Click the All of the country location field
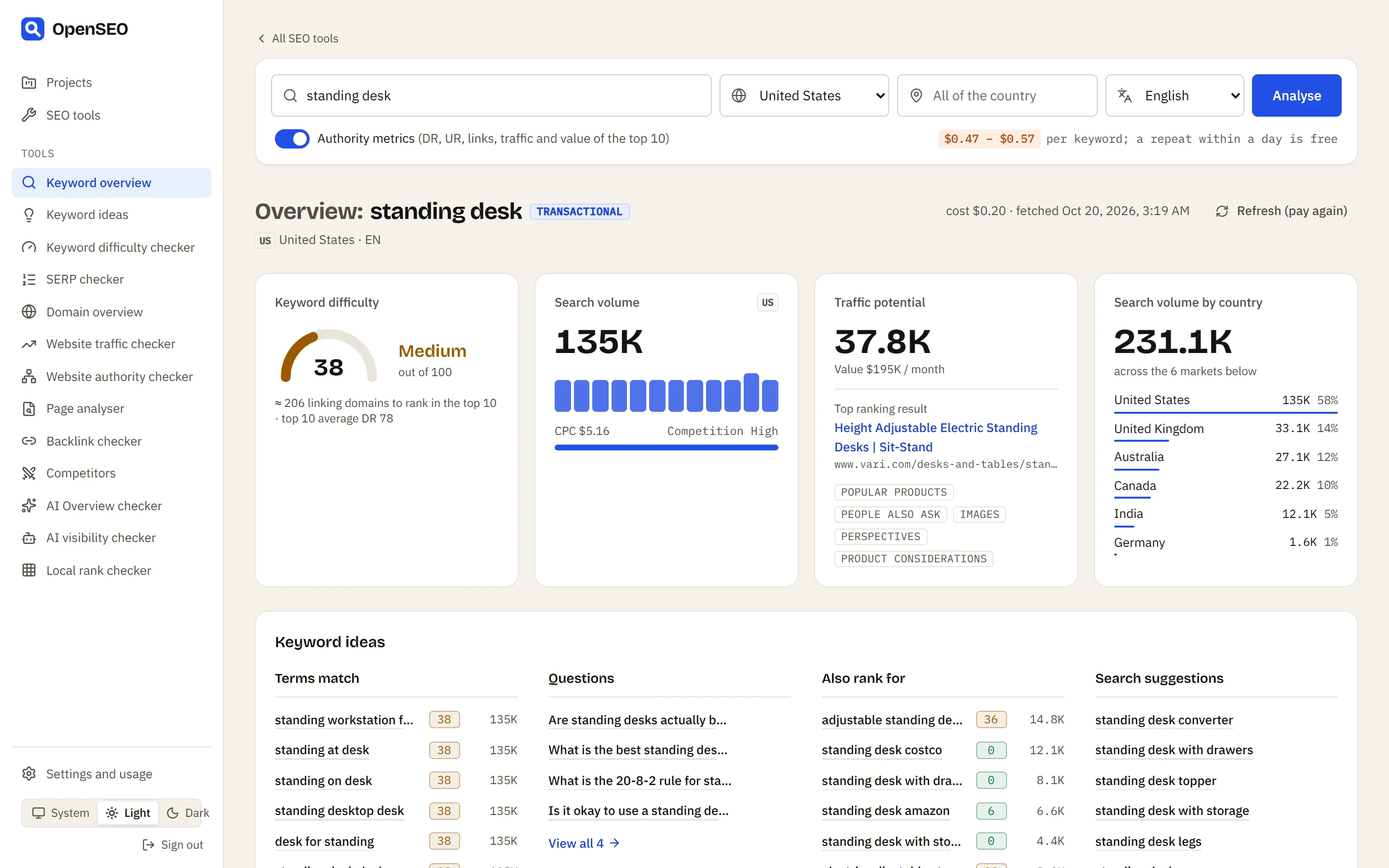Image resolution: width=1389 pixels, height=868 pixels. pos(997,95)
